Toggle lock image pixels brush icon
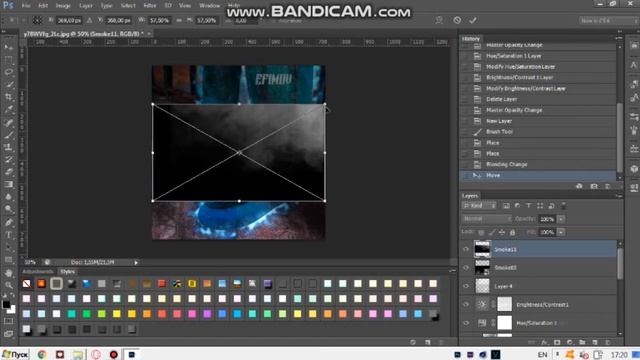This screenshot has height=360, width=640. tap(492, 232)
